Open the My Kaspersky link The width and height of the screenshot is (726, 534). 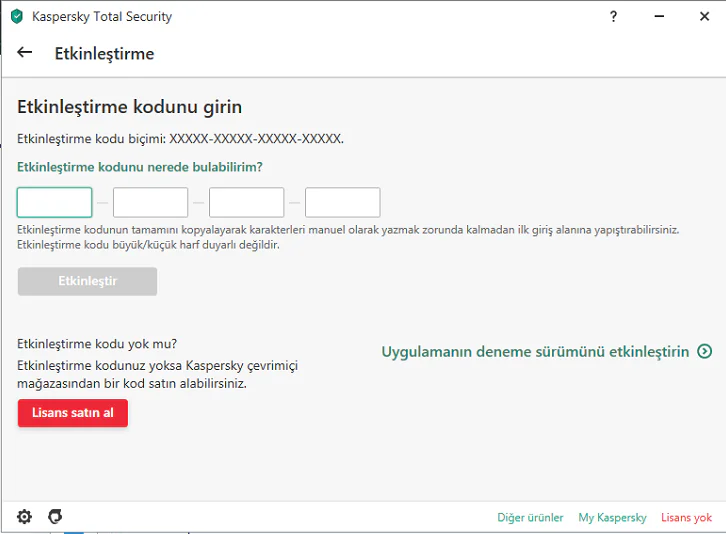612,517
